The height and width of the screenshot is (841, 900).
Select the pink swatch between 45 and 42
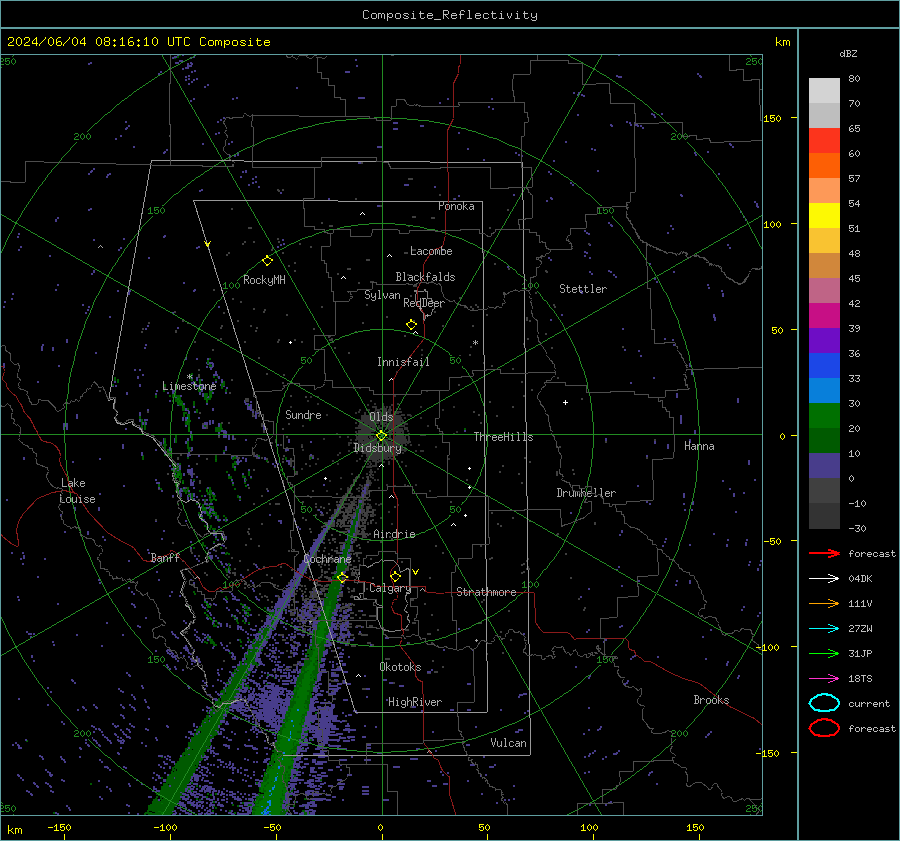[x=824, y=291]
